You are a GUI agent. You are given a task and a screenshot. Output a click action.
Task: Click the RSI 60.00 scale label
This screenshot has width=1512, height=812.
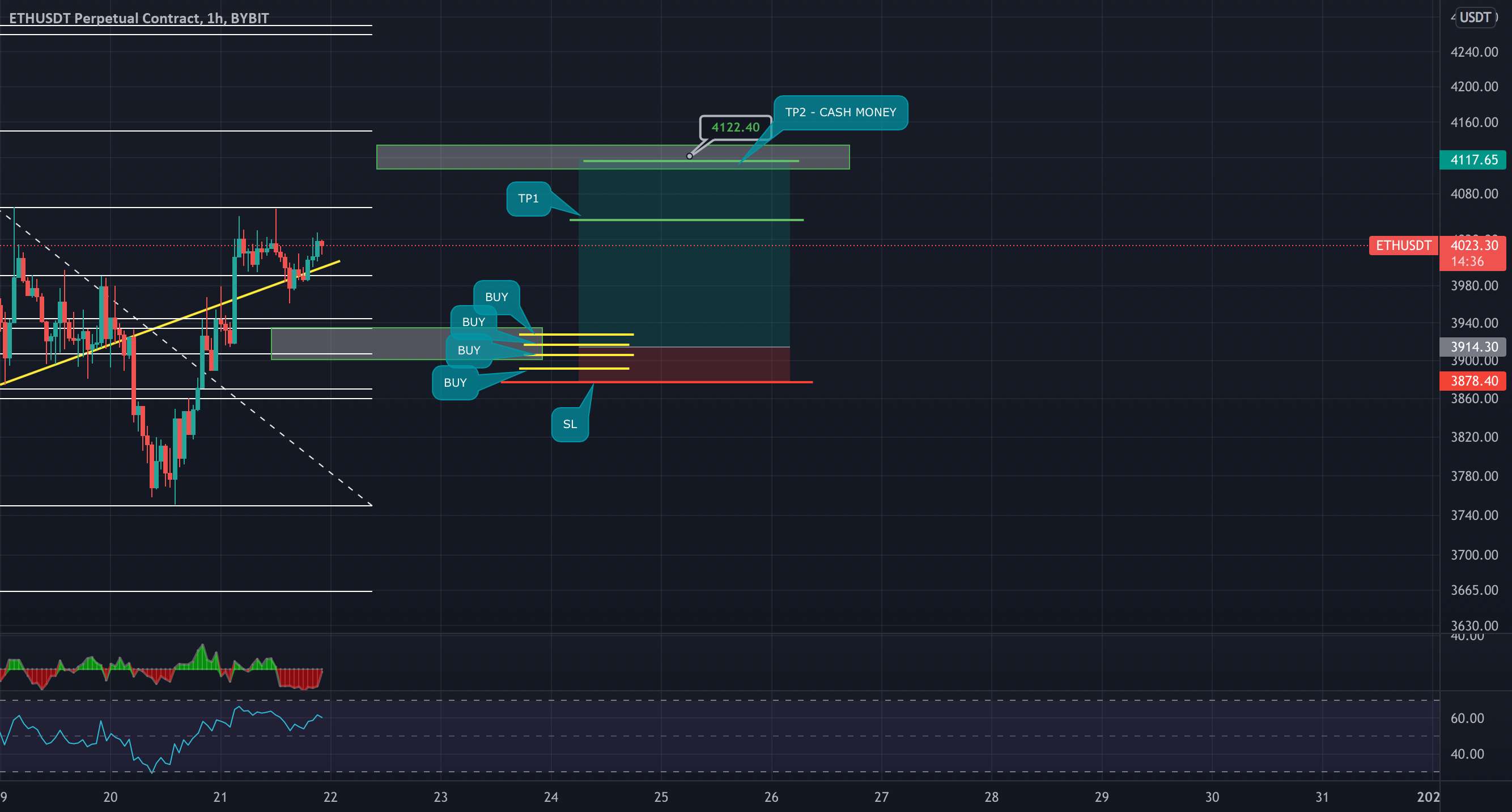[1467, 718]
